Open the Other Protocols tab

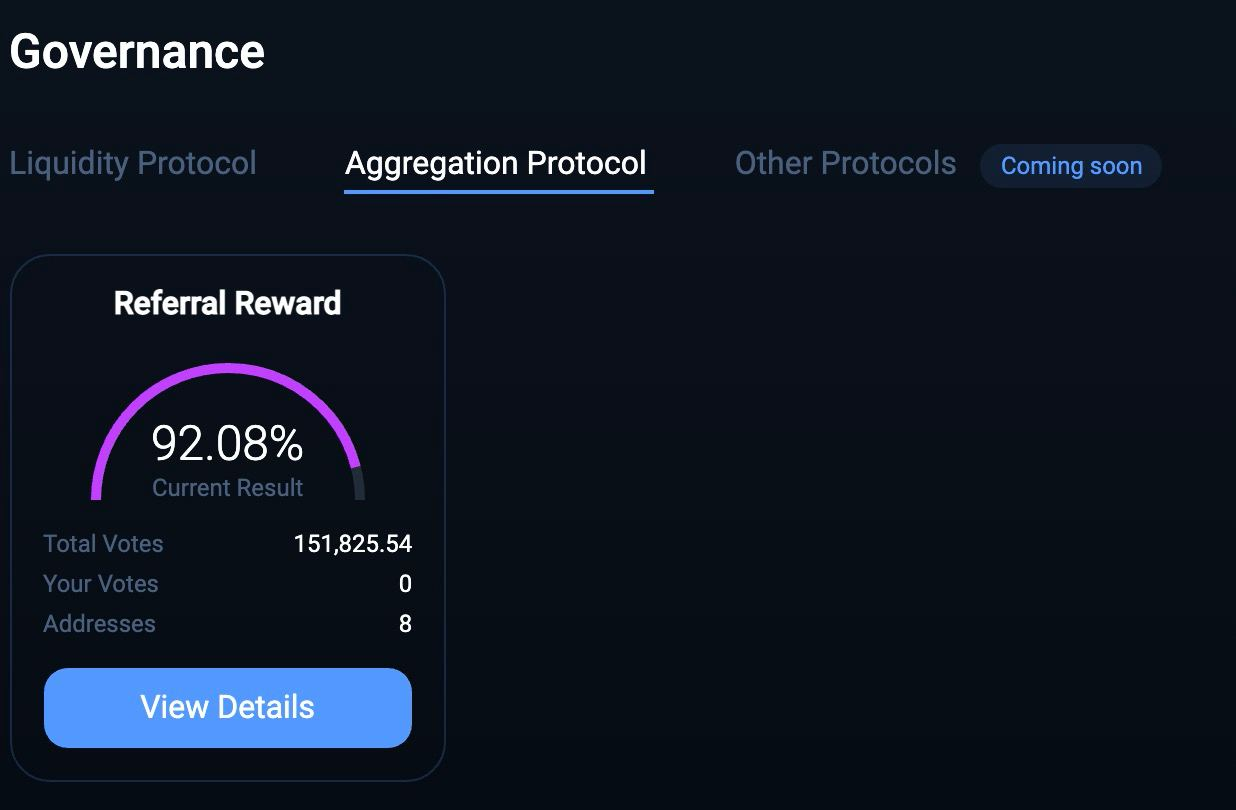[845, 163]
